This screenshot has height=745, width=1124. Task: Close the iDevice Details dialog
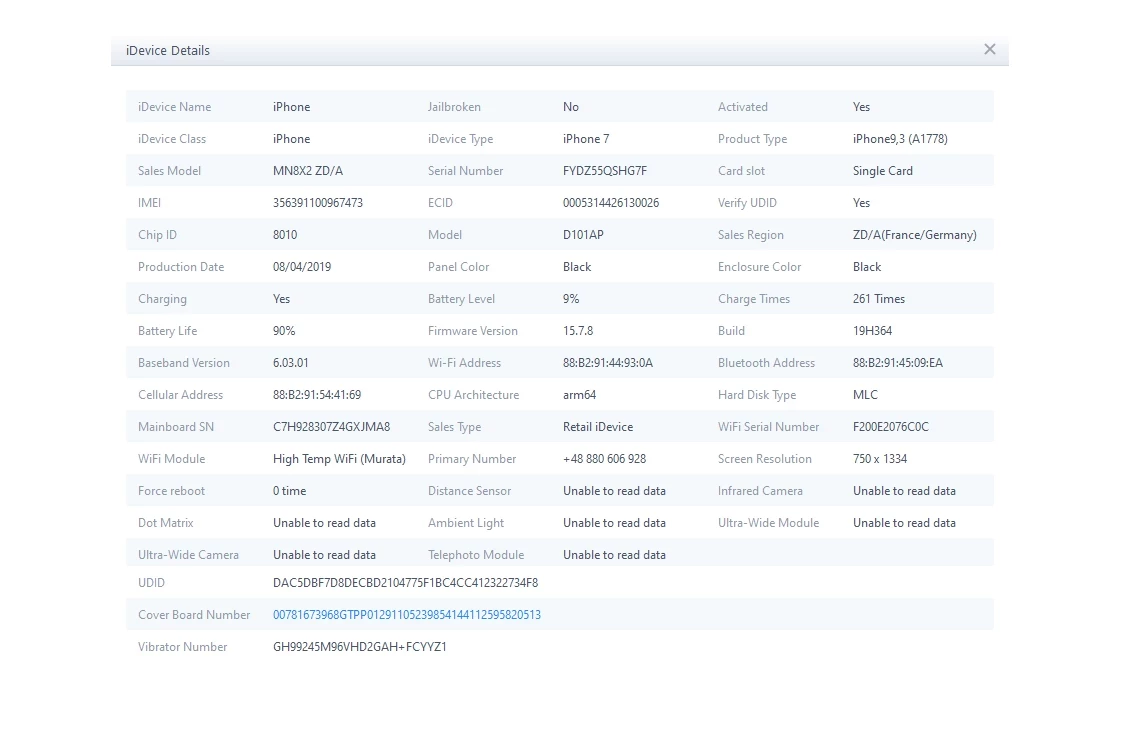click(989, 49)
